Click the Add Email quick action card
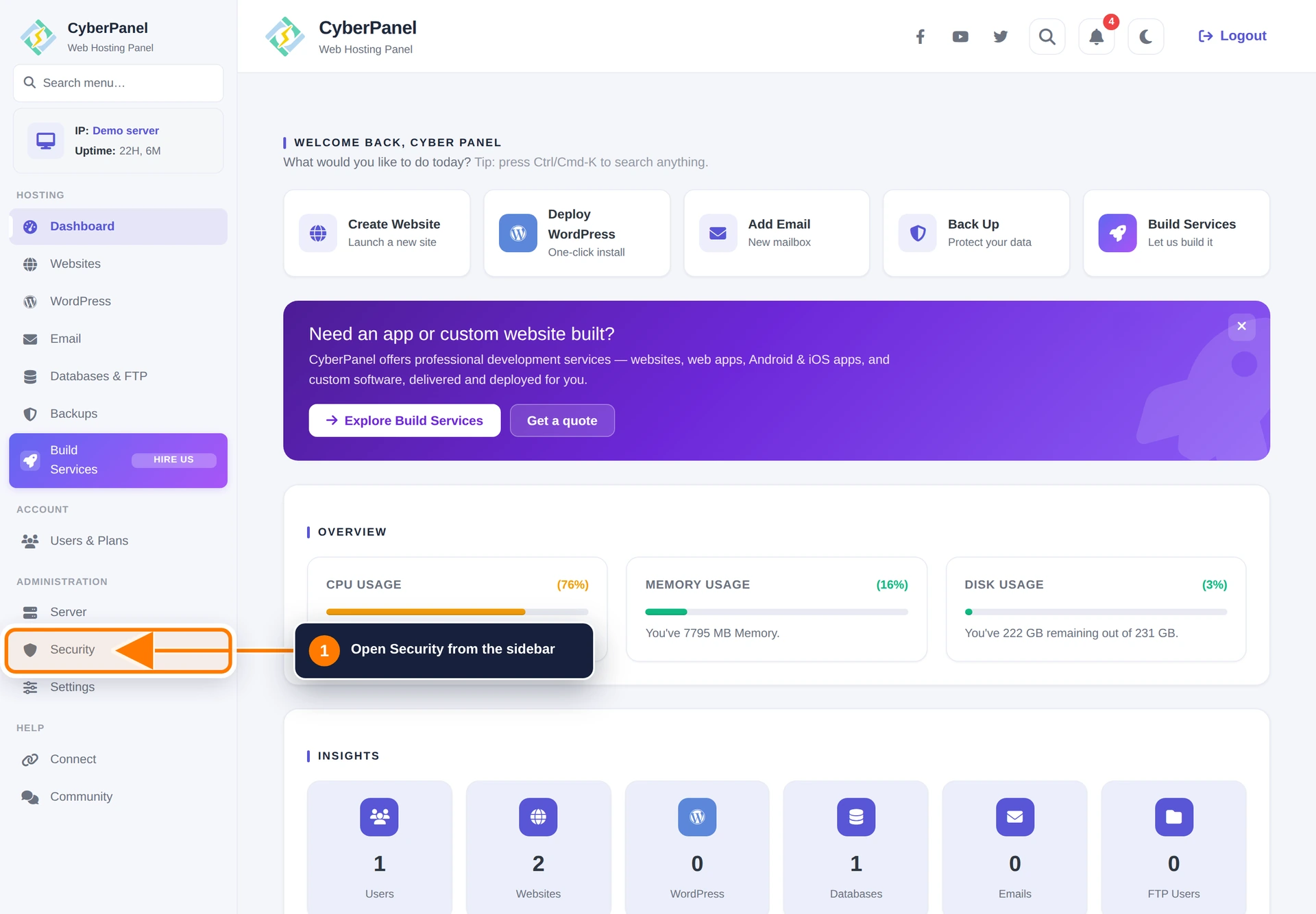This screenshot has width=1316, height=914. click(777, 233)
